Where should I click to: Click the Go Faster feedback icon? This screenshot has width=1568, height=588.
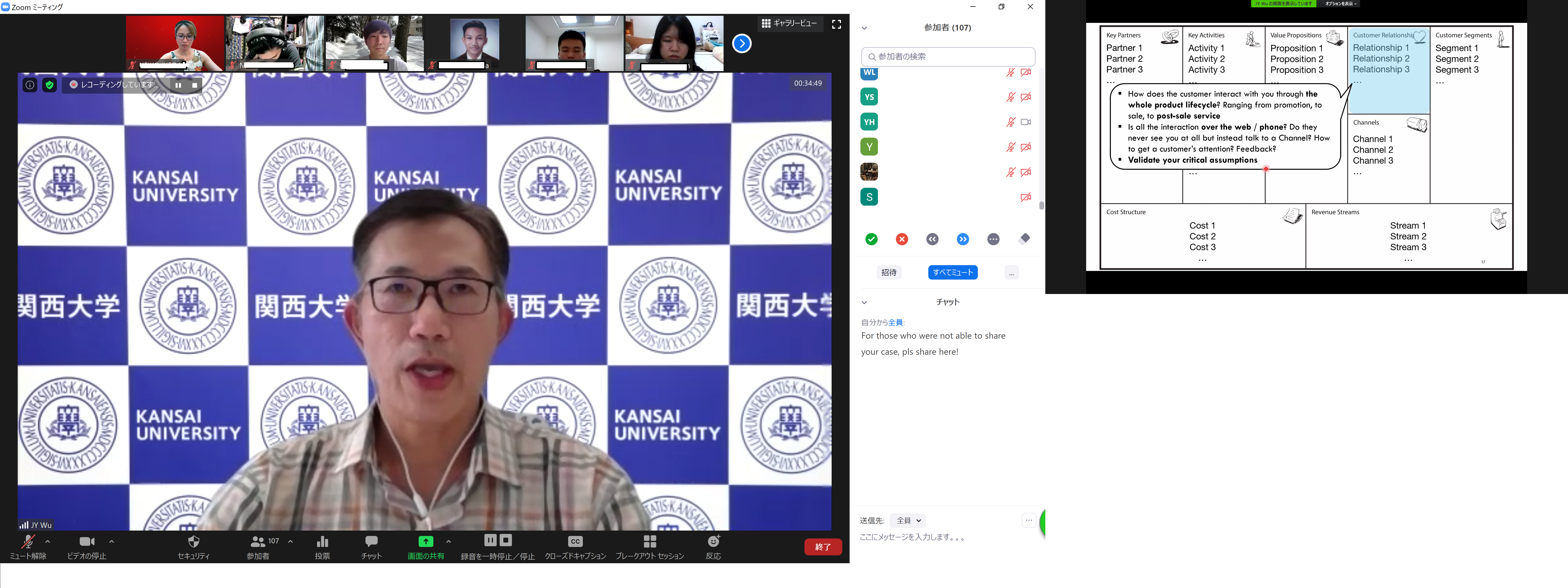(x=963, y=239)
